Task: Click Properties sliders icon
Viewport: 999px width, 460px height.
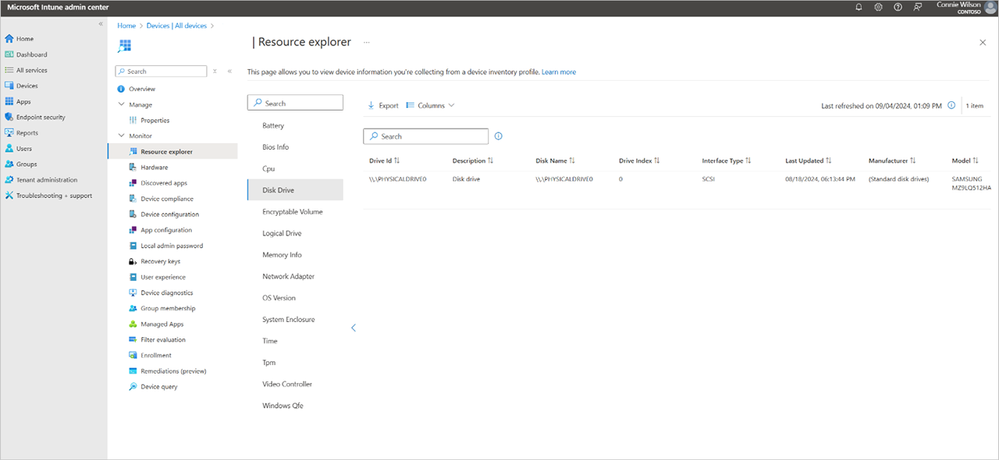Action: click(x=133, y=120)
